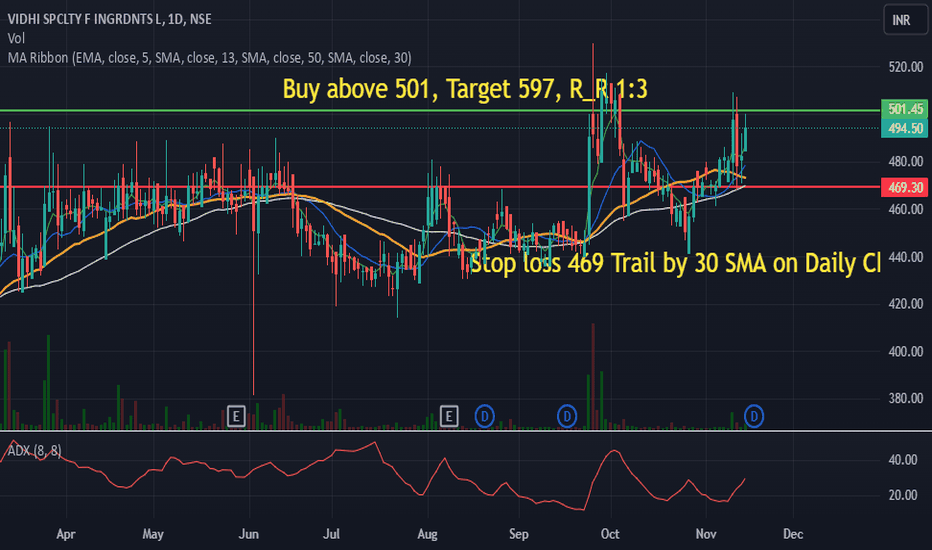This screenshot has height=550, width=932.
Task: Select the green 501.45 price label
Action: (x=904, y=109)
